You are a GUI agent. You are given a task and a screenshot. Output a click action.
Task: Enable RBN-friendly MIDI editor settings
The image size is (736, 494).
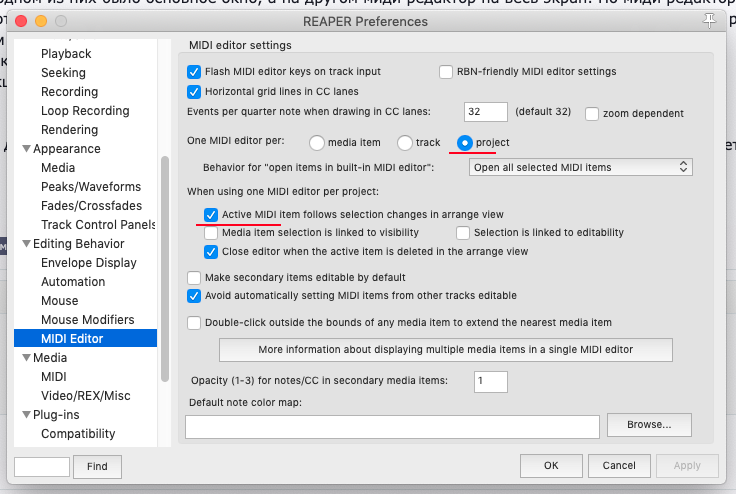(446, 72)
